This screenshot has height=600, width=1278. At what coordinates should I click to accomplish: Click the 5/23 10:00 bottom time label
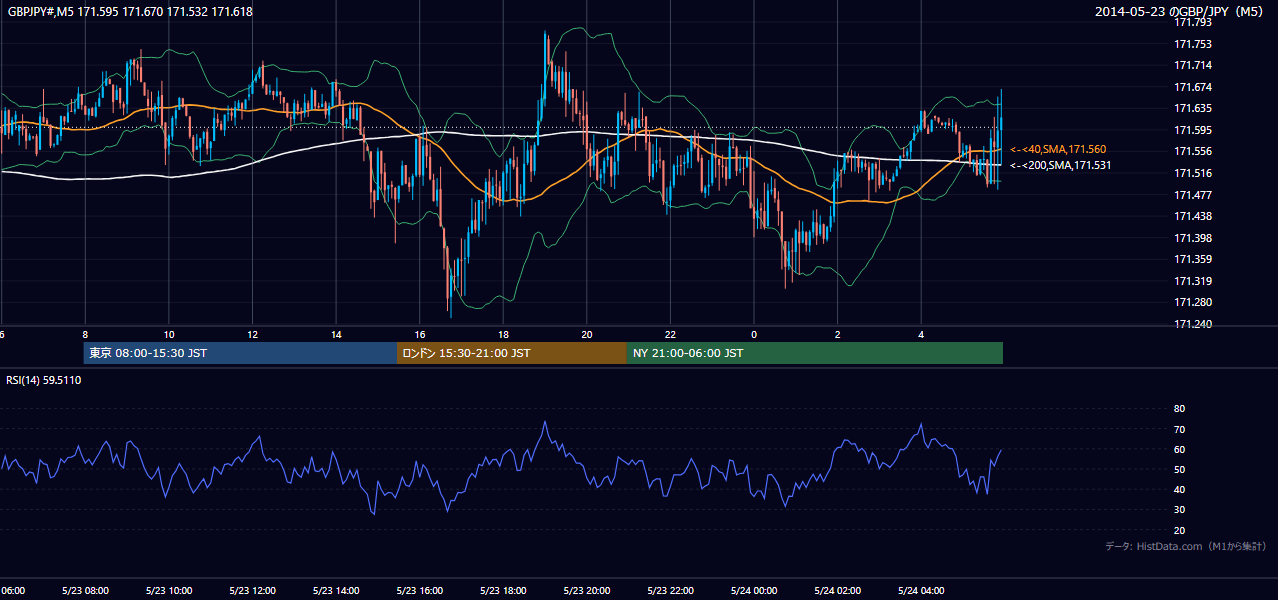click(x=169, y=591)
